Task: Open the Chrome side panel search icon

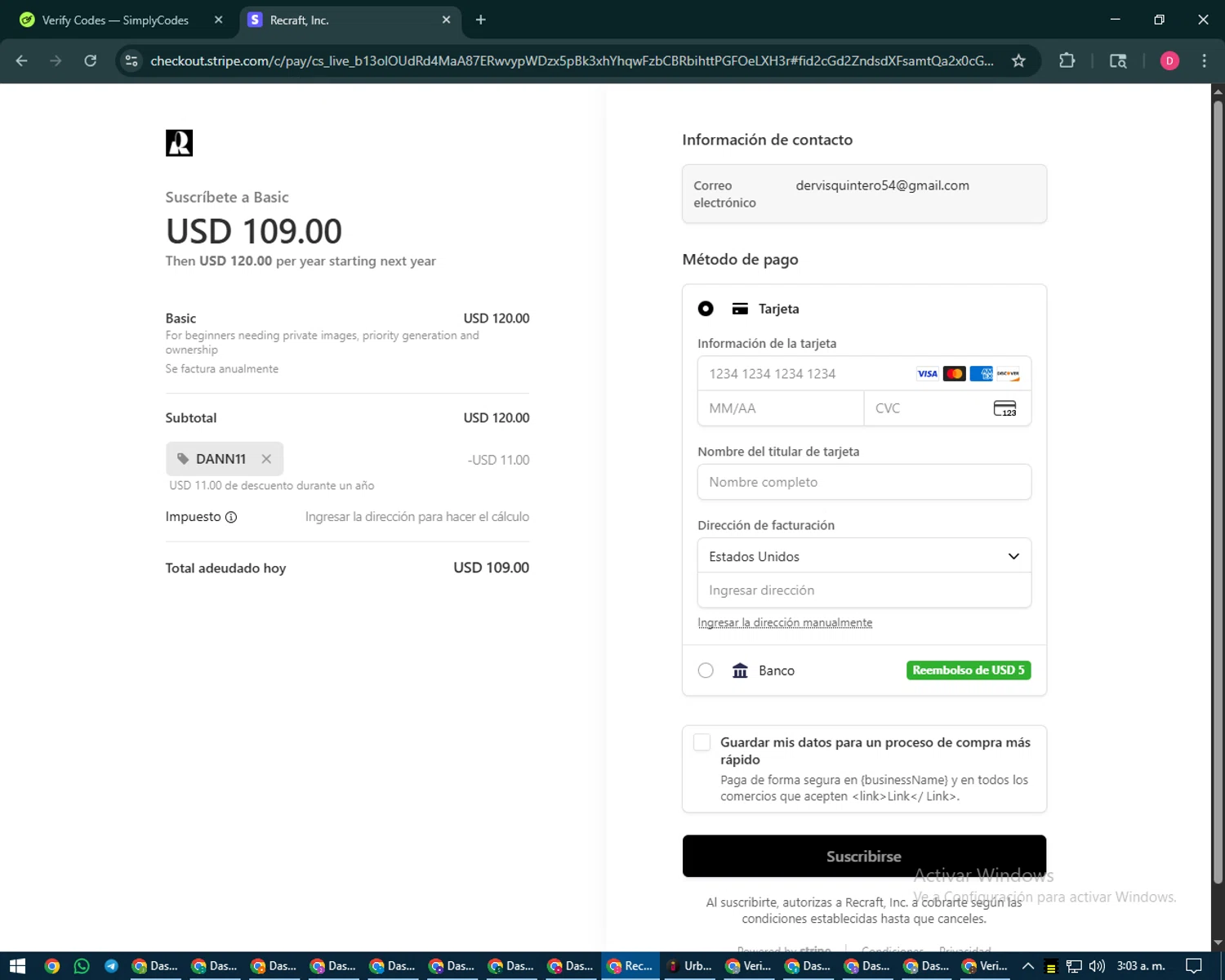Action: tap(1118, 60)
